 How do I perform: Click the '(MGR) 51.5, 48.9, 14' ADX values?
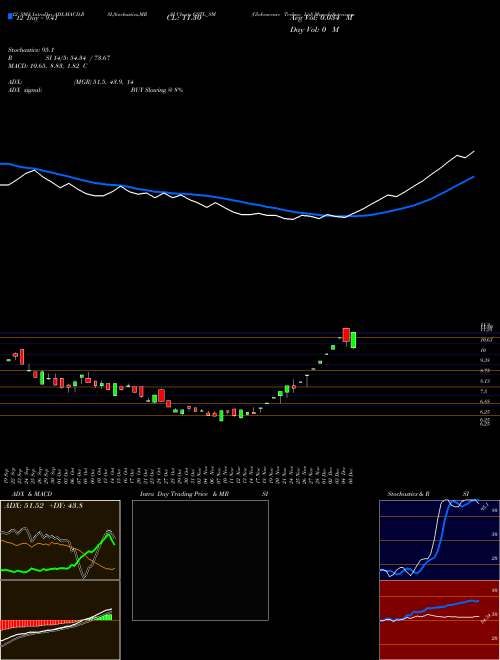[103, 82]
